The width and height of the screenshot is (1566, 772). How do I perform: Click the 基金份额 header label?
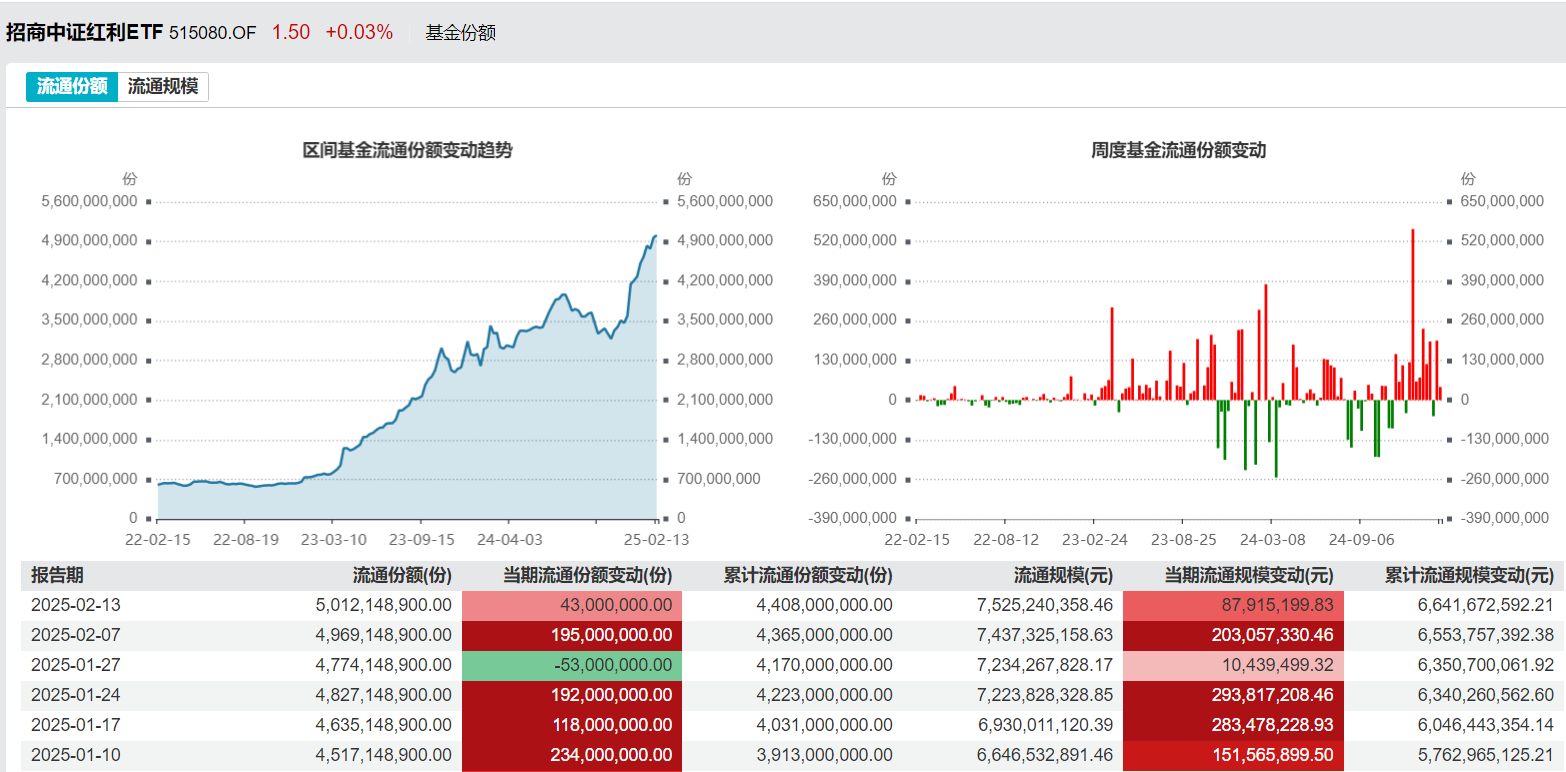pos(460,32)
